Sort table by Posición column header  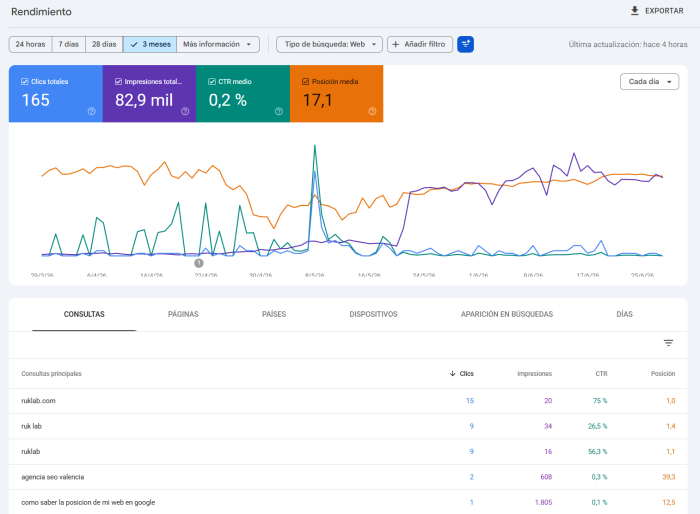662,374
